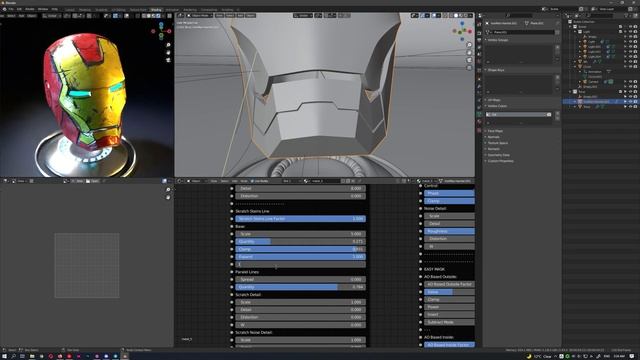
Task: Switch to the Compositing workspace tab
Action: point(209,9)
